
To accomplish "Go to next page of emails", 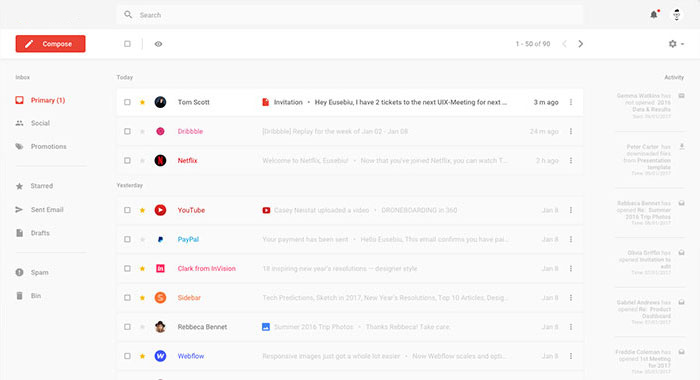I will pyautogui.click(x=580, y=44).
